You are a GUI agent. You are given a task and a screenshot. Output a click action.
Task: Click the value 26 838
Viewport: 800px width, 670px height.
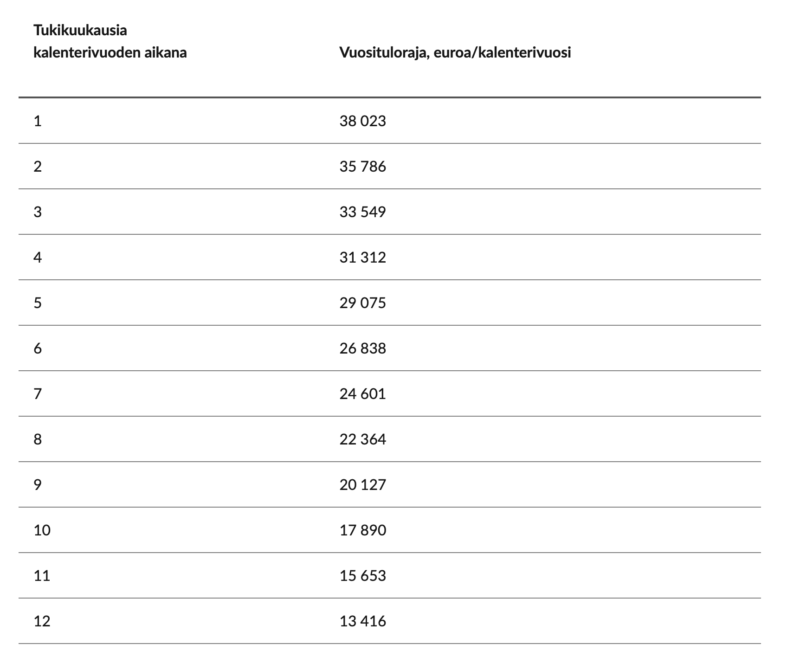point(362,348)
